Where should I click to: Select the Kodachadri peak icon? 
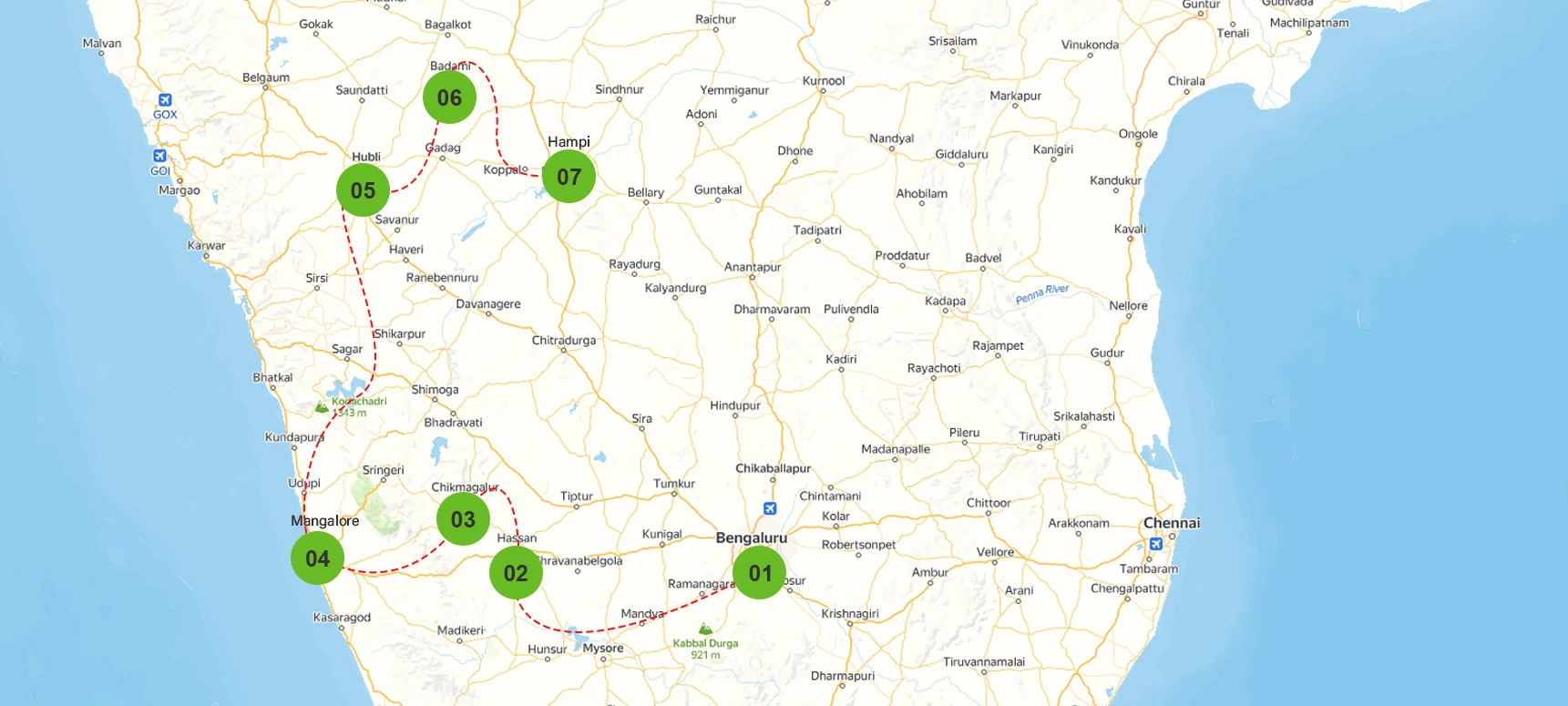pyautogui.click(x=321, y=407)
